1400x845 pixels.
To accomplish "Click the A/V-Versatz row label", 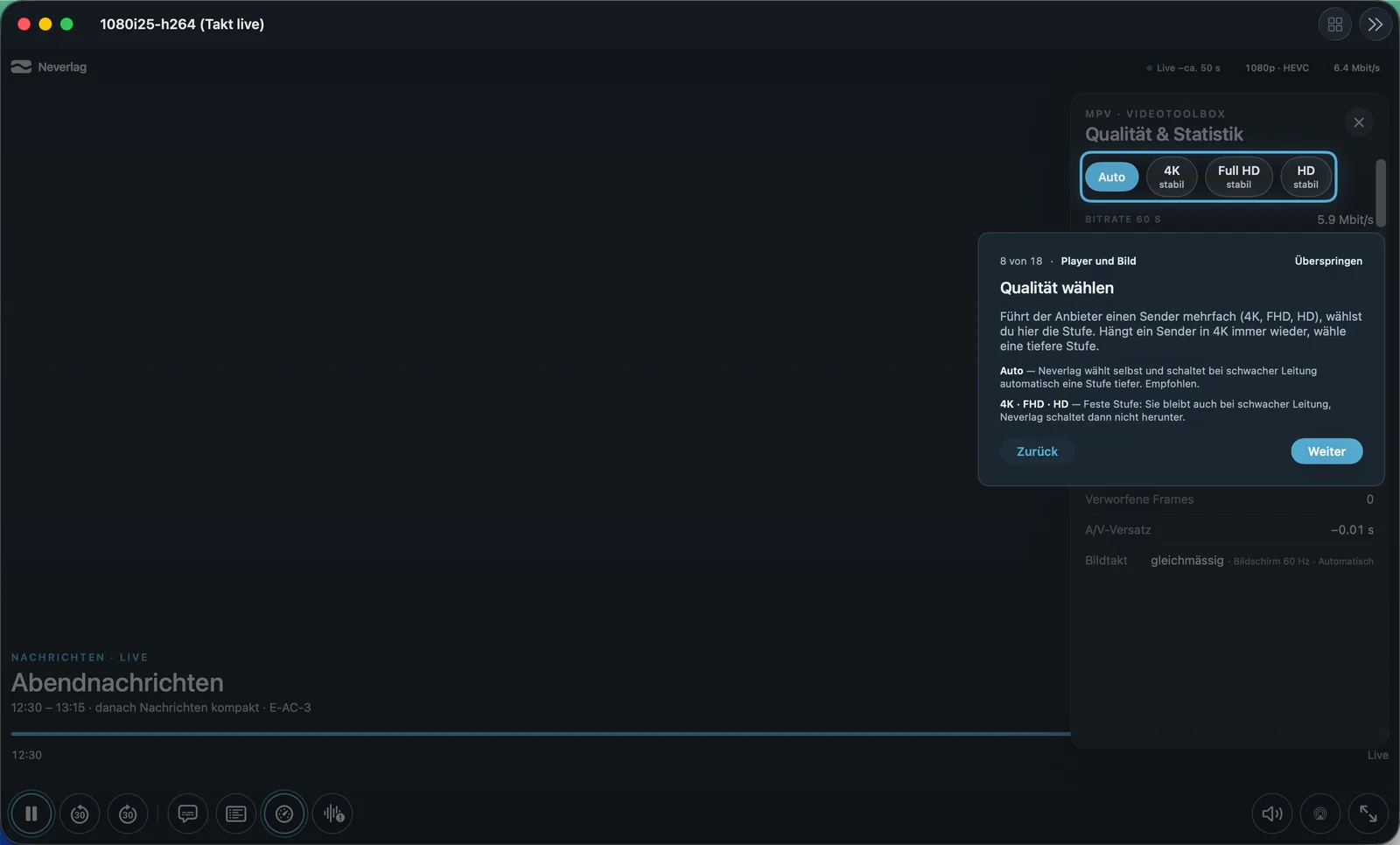I will (x=1117, y=530).
